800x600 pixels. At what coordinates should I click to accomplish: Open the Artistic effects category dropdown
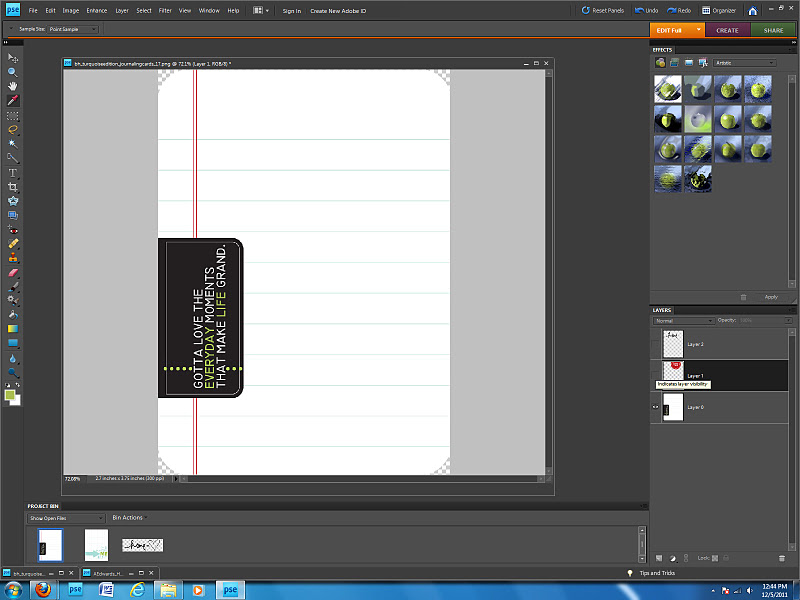point(744,63)
